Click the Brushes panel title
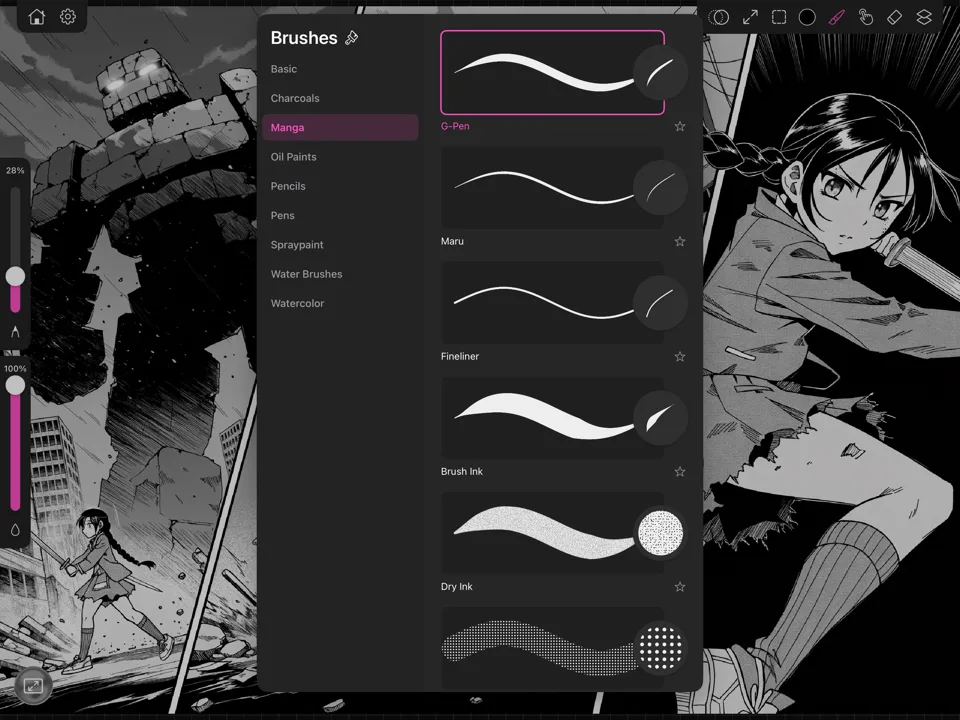The height and width of the screenshot is (720, 960). click(x=304, y=38)
